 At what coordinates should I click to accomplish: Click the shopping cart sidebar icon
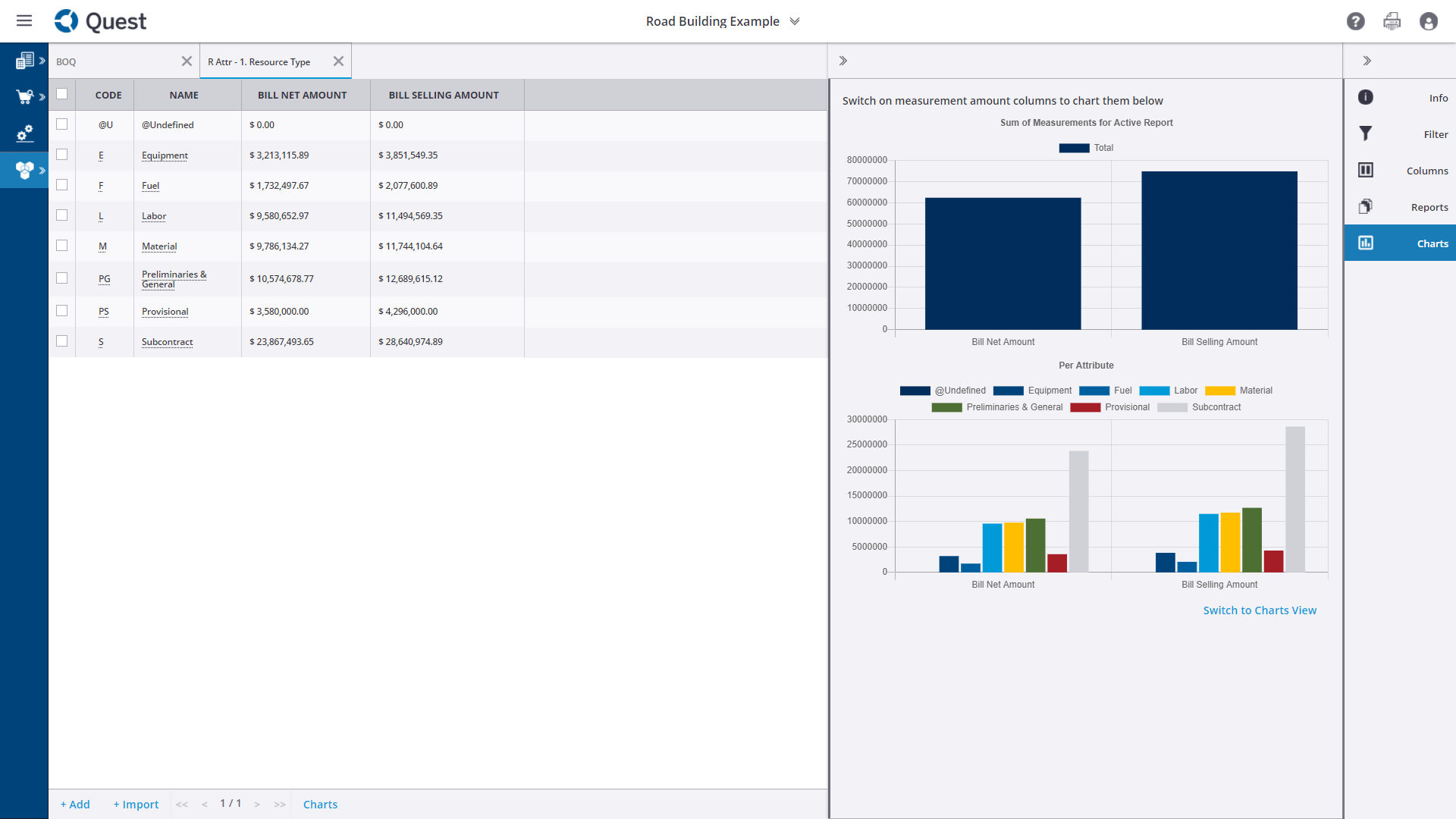pyautogui.click(x=24, y=97)
